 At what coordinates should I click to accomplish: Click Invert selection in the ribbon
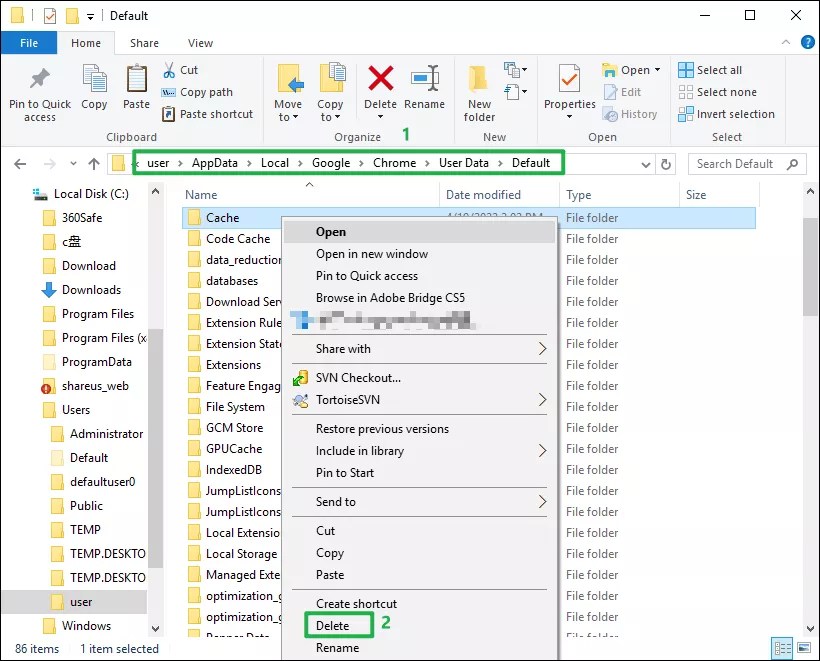click(726, 114)
